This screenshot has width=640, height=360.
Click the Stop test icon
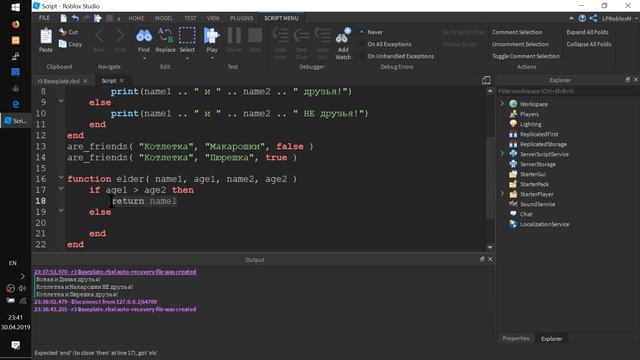coord(255,36)
